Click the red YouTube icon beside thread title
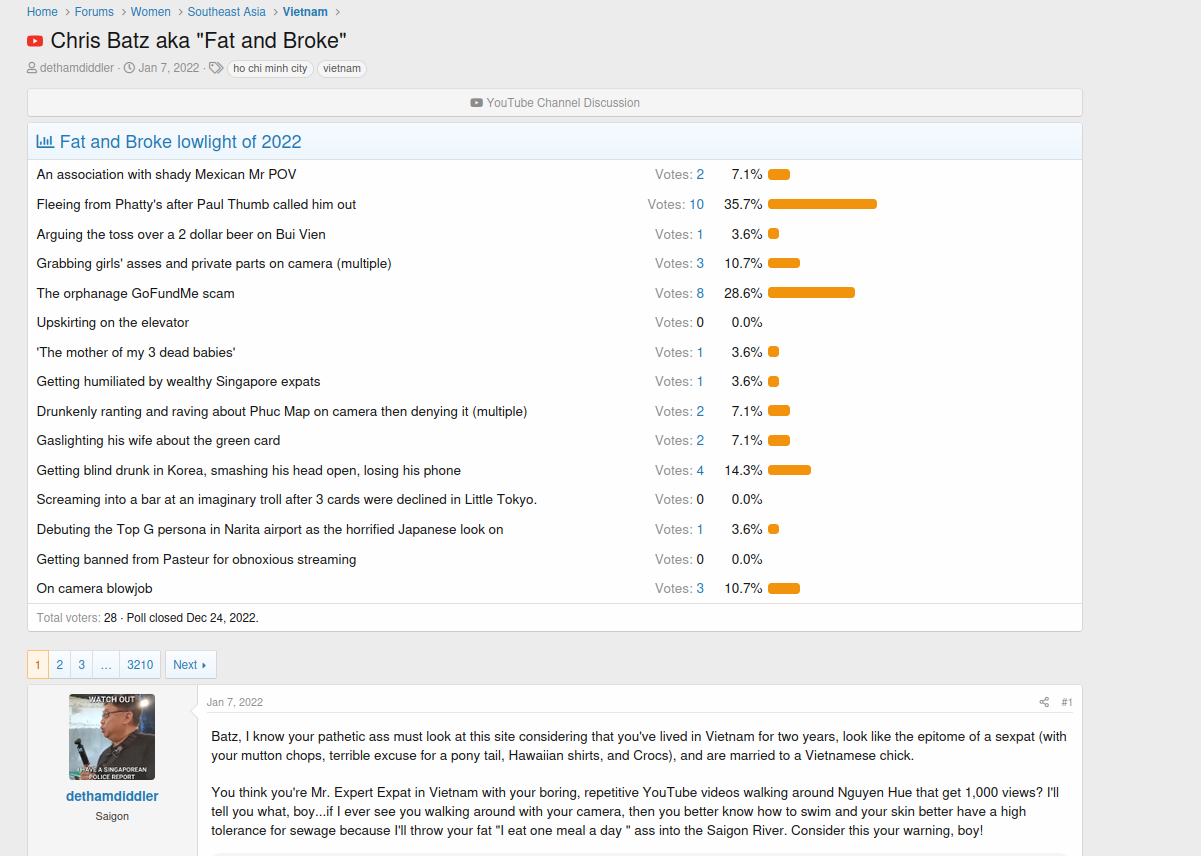 (35, 41)
